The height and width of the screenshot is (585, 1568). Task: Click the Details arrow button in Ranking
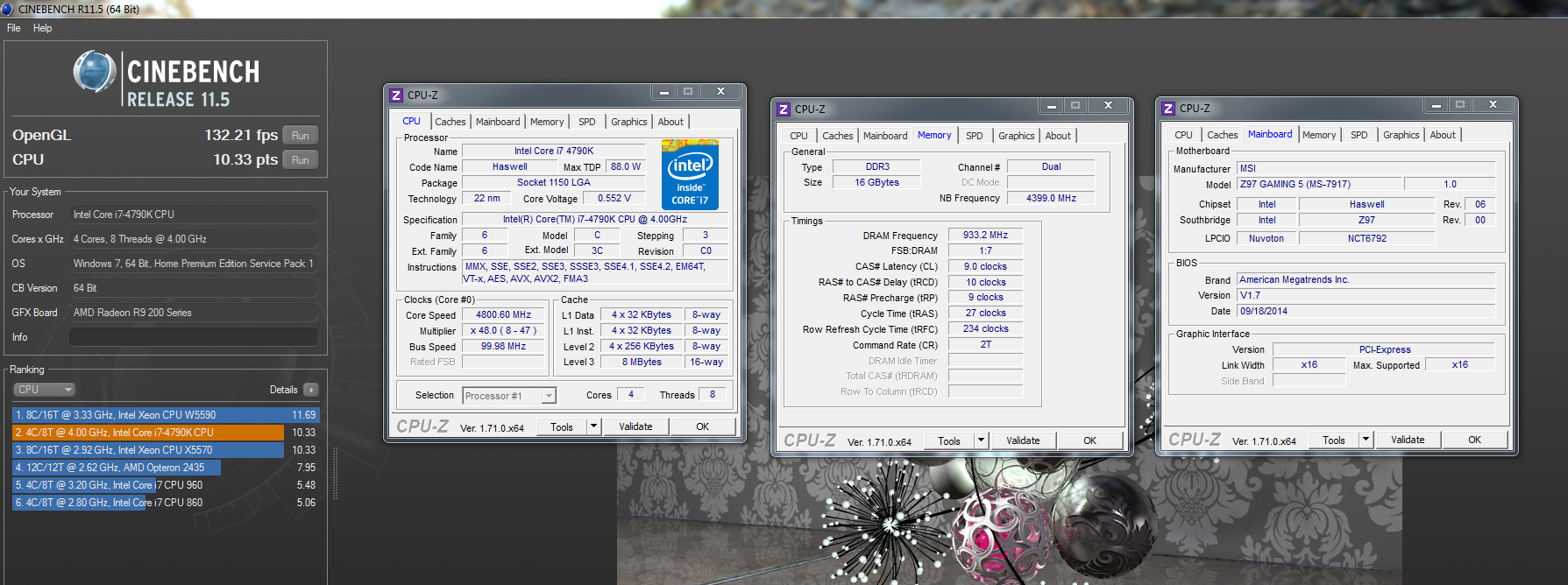click(311, 390)
